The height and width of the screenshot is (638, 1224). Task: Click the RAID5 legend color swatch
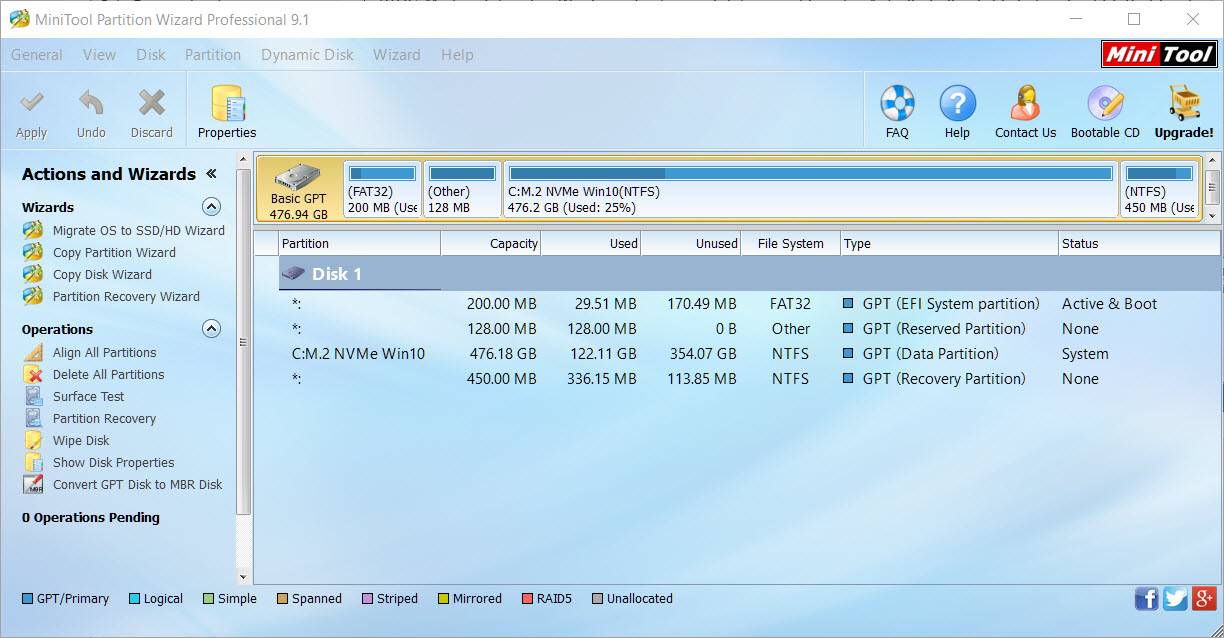tap(527, 599)
